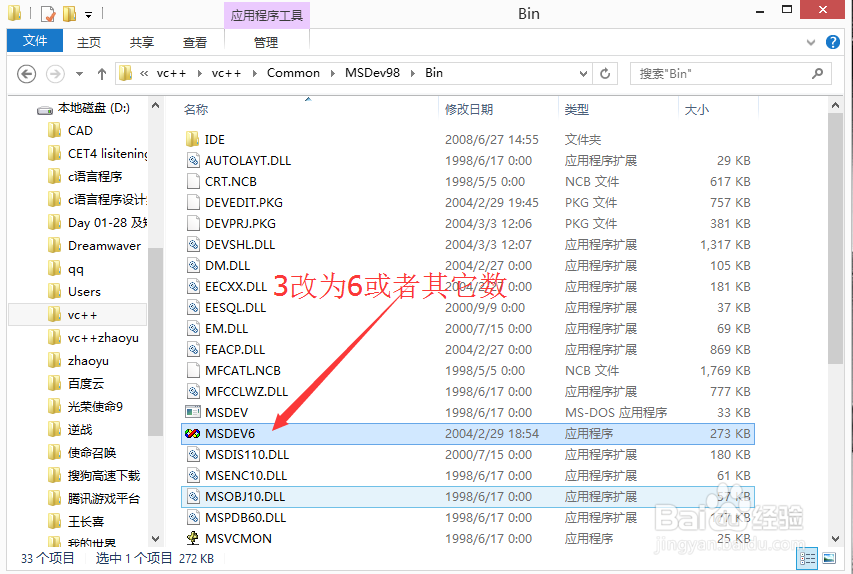Select the AUTOLAYT.DLL file icon
Image resolution: width=853 pixels, height=574 pixels.
pos(193,161)
